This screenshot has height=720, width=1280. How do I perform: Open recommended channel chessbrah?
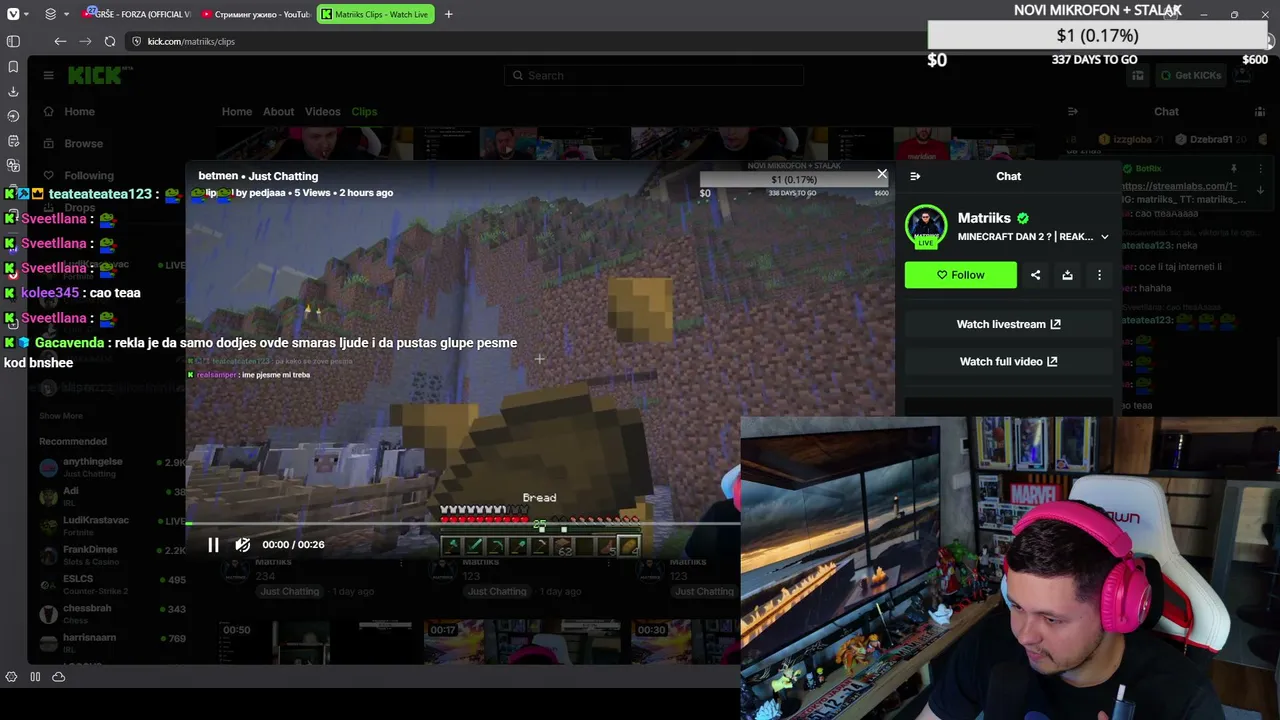pos(113,613)
